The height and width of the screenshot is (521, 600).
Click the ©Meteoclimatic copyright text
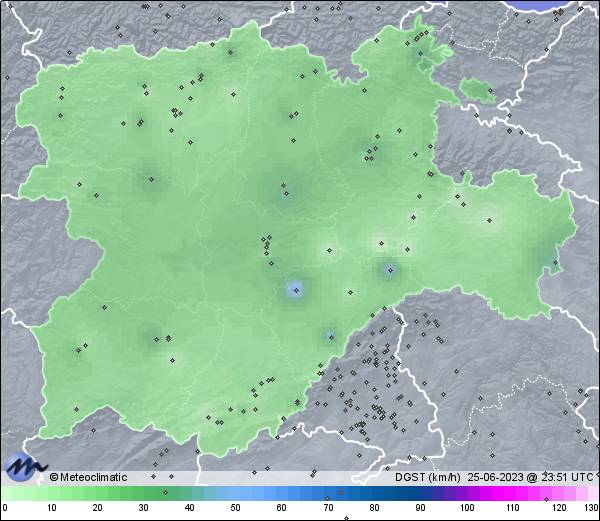coord(88,477)
